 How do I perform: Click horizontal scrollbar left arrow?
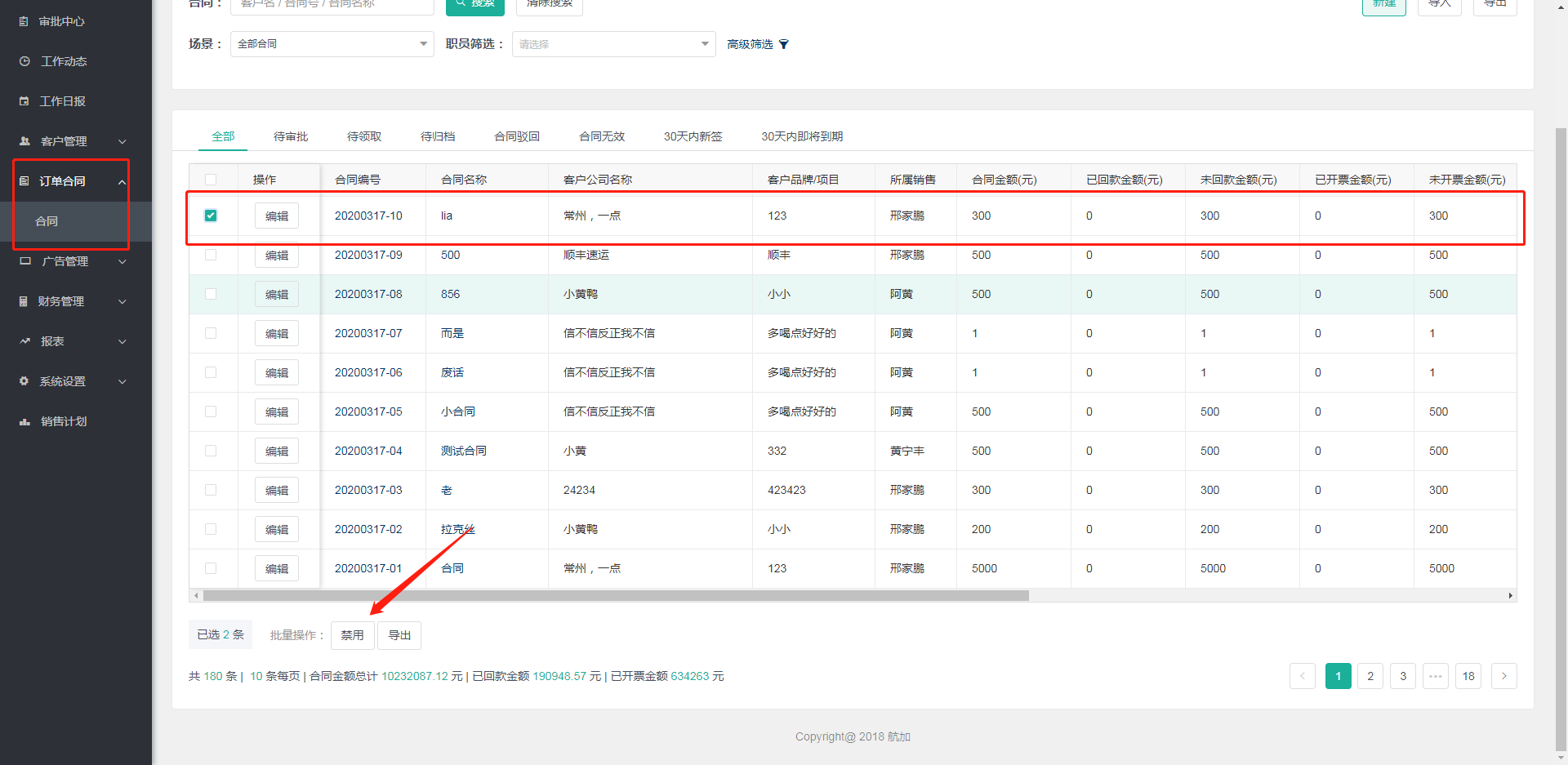(x=196, y=596)
